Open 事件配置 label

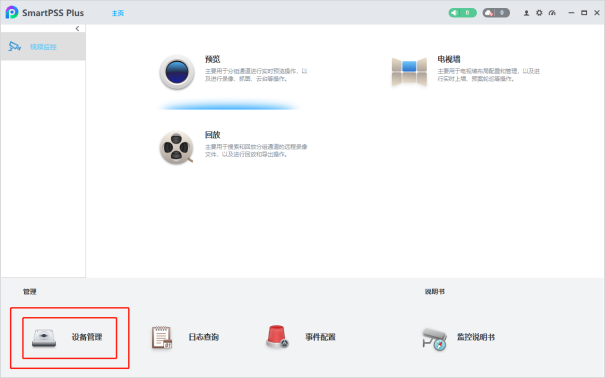pos(320,337)
